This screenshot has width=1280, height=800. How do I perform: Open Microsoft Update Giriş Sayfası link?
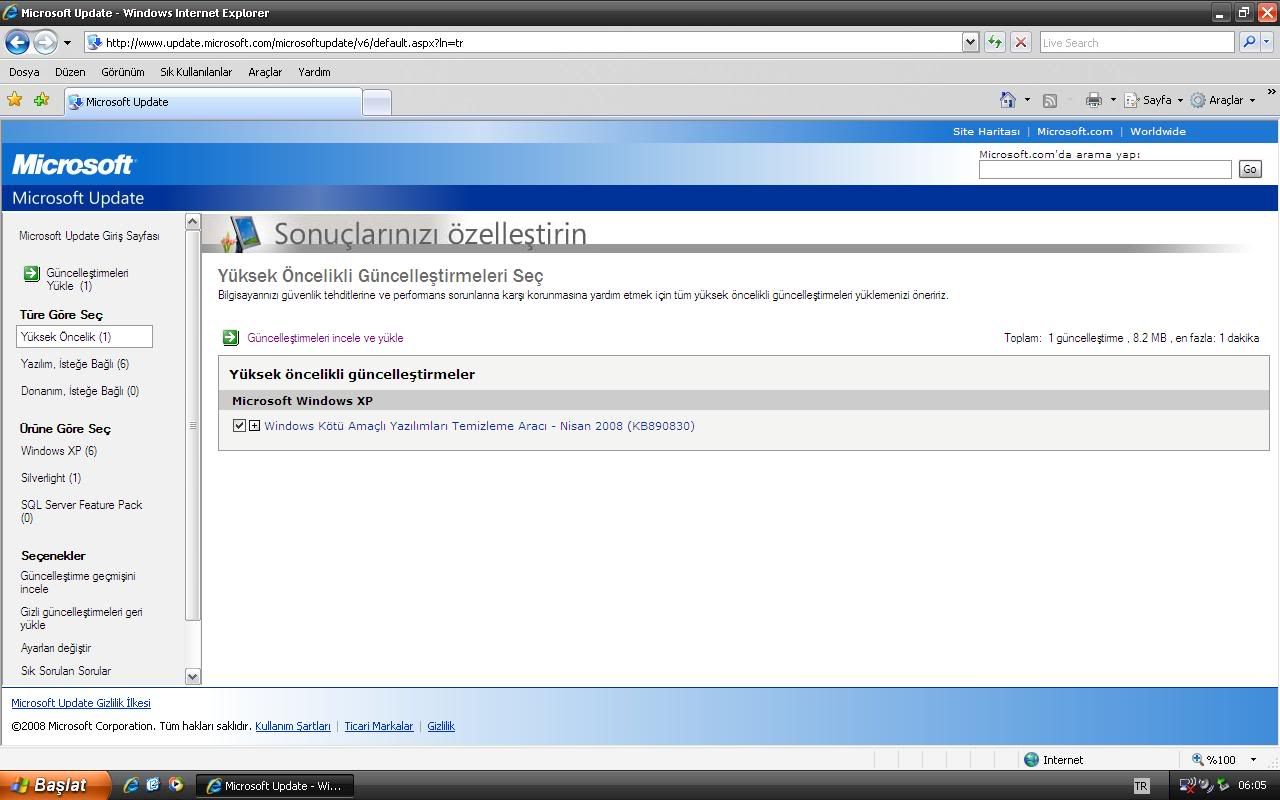89,236
